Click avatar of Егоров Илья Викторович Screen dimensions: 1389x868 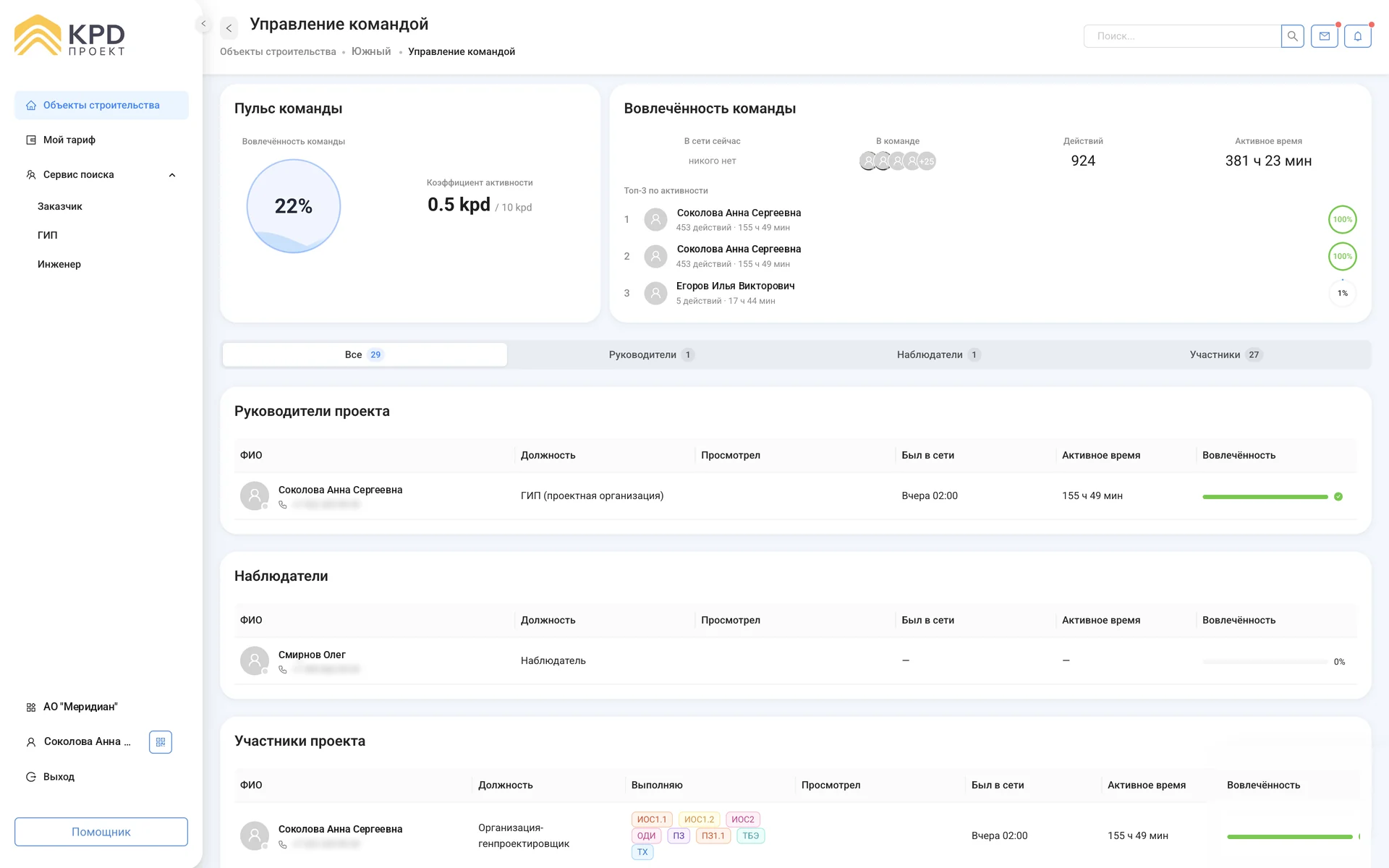(x=655, y=293)
